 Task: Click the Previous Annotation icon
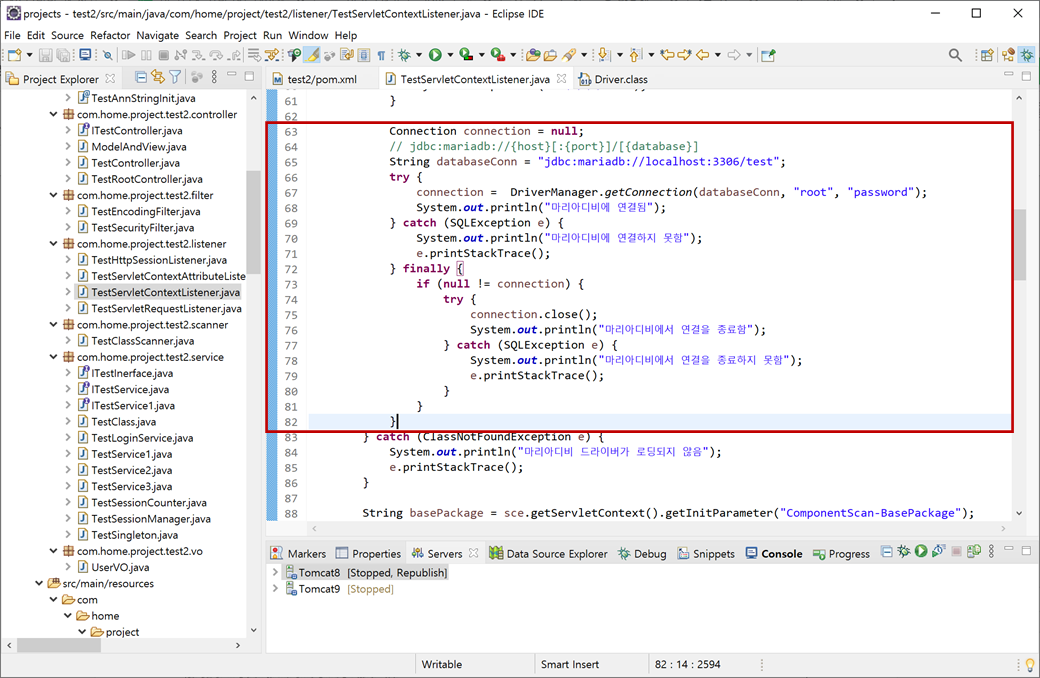click(x=634, y=55)
